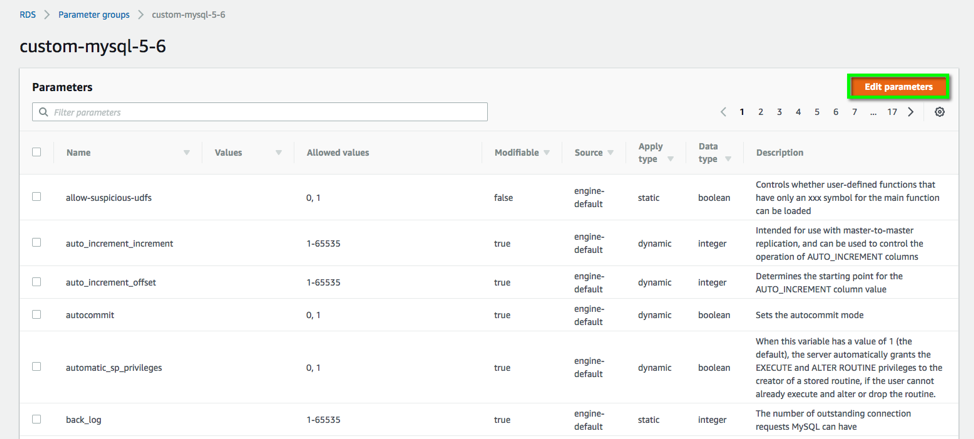
Task: Navigate to Parameter groups breadcrumb
Action: (94, 15)
